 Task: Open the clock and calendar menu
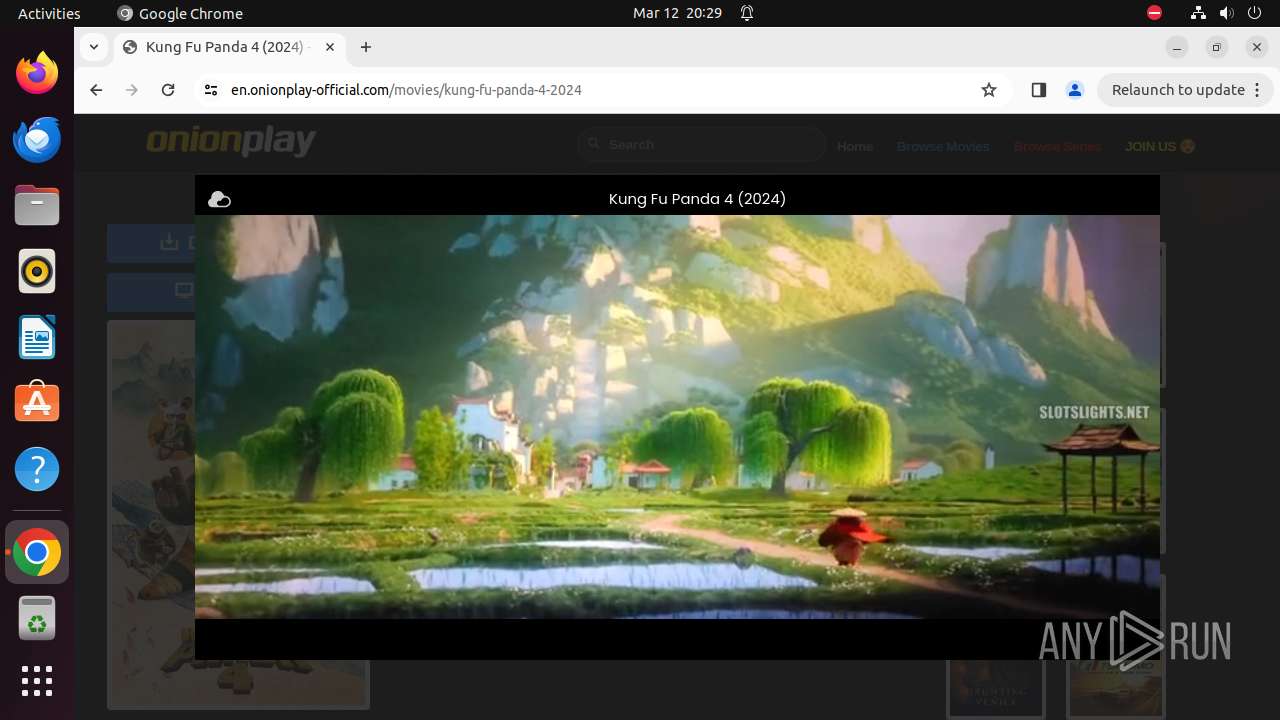(677, 13)
